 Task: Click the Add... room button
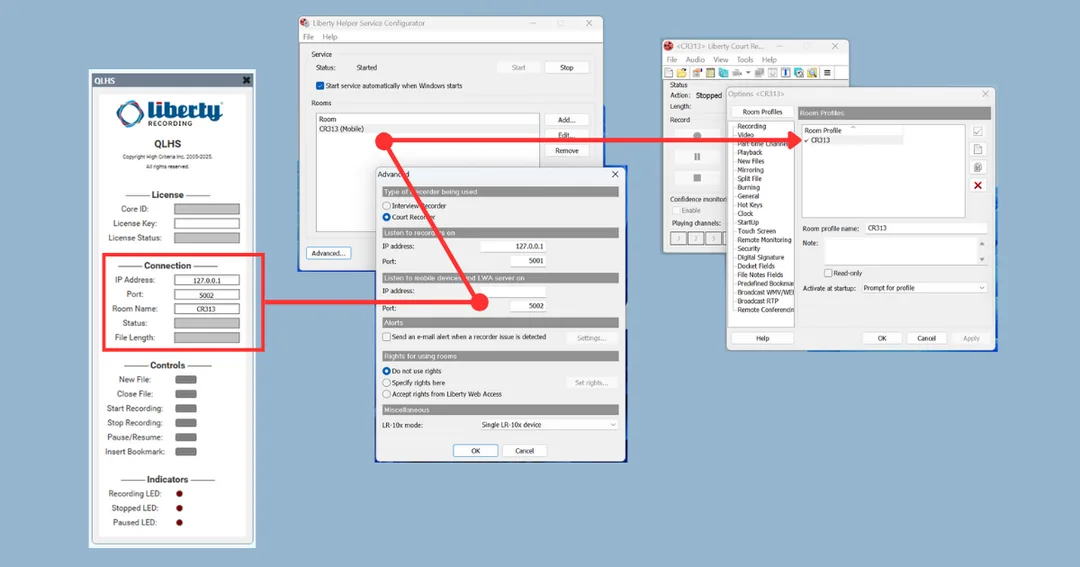[x=566, y=120]
